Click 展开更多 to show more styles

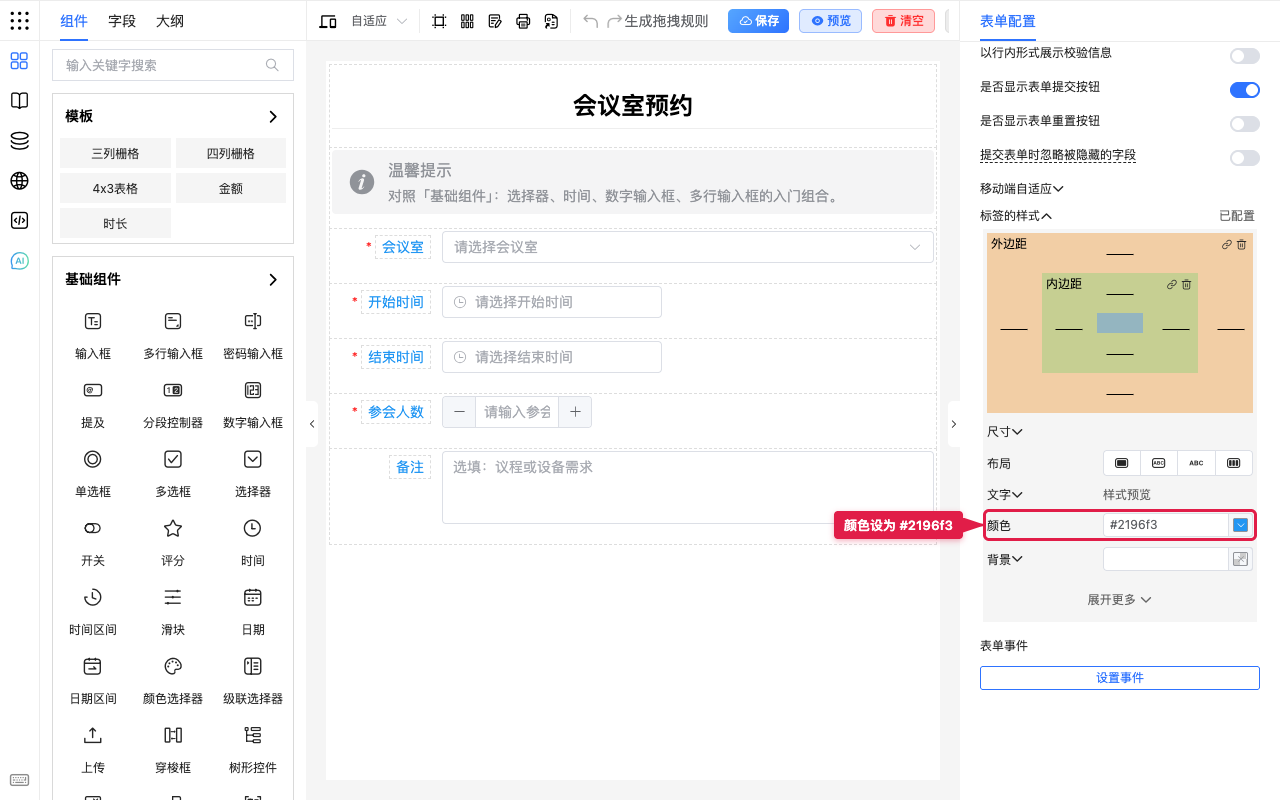point(1119,600)
